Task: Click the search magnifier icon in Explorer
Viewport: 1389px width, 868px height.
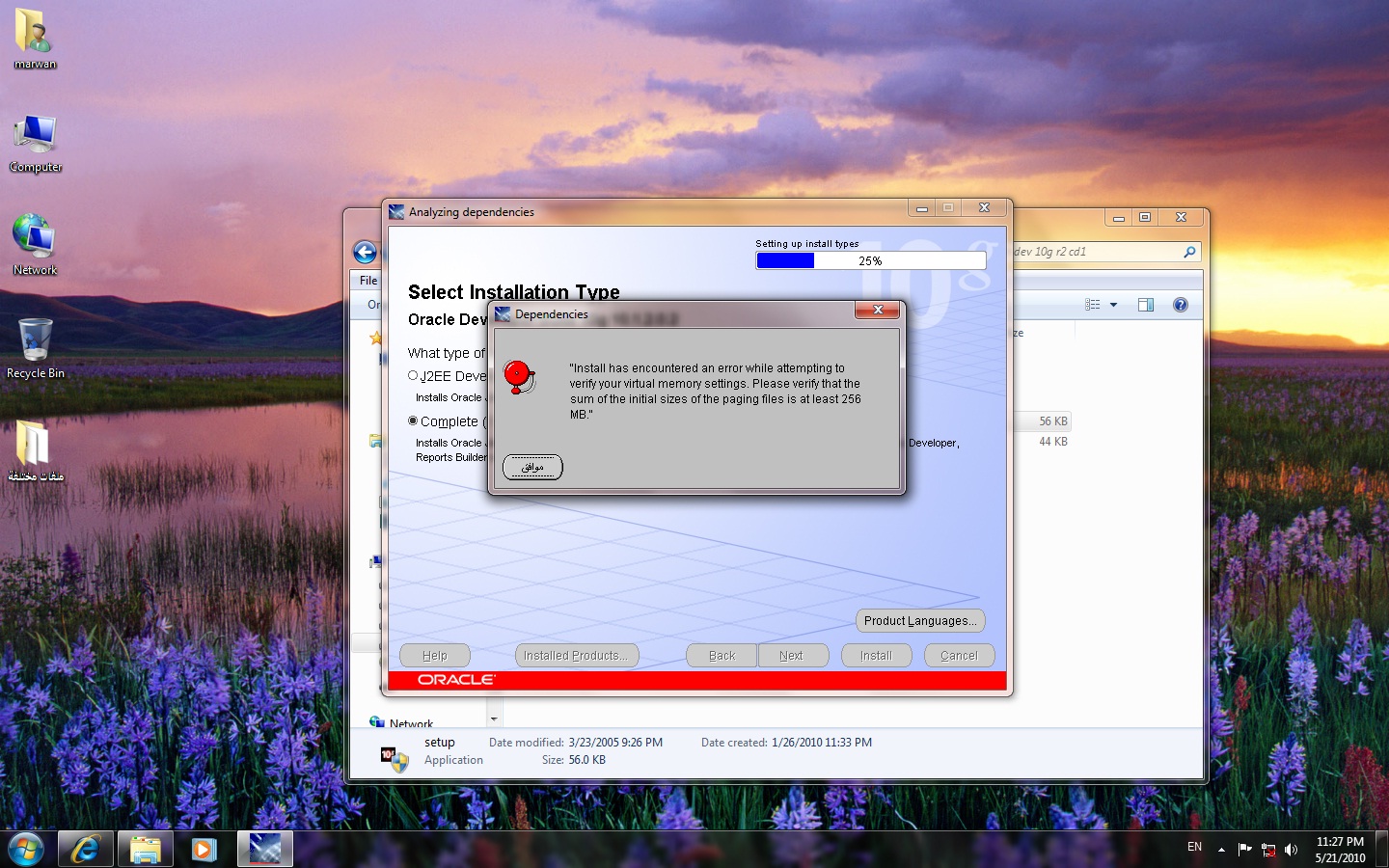Action: click(1189, 252)
